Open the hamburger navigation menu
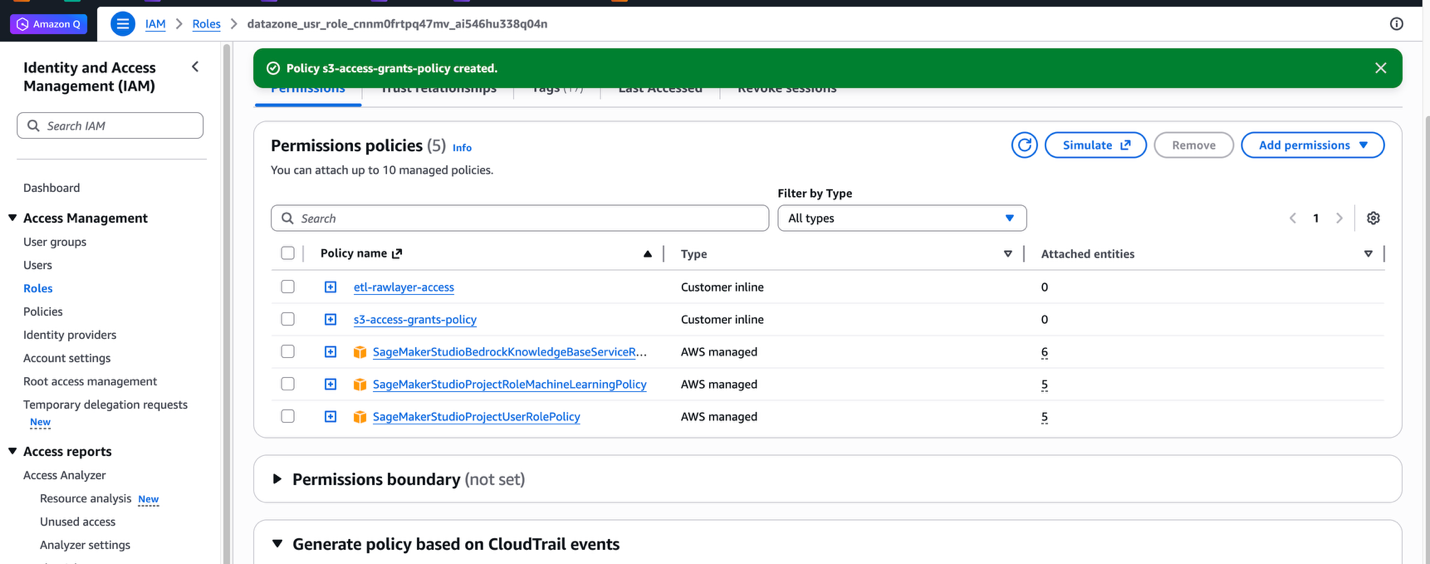Image resolution: width=1430 pixels, height=564 pixels. click(x=122, y=24)
